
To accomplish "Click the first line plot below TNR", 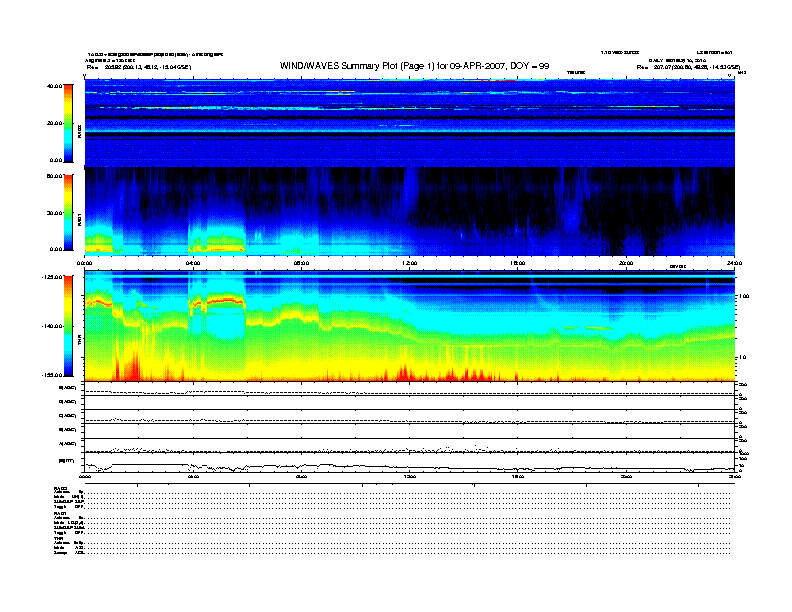I will [x=410, y=389].
